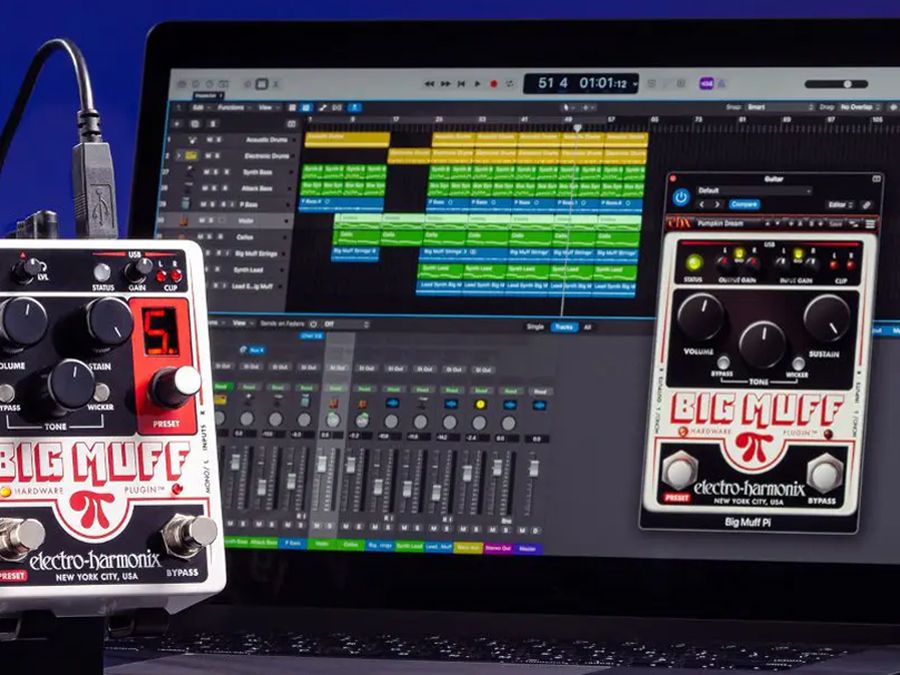Click the Compare button in the plugin header
This screenshot has width=900, height=675.
(x=745, y=204)
